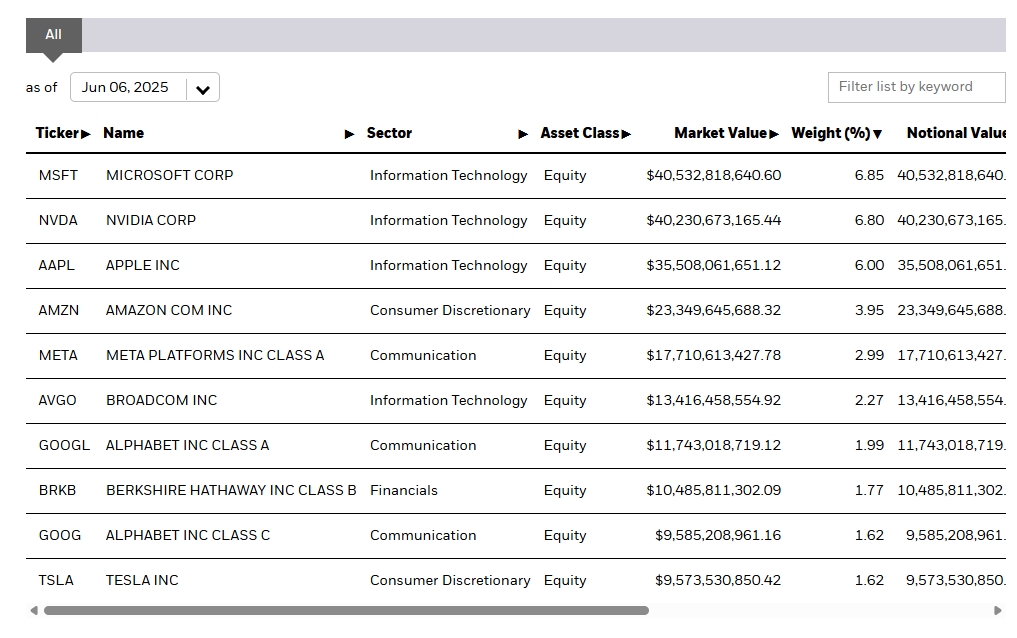Select the All tab
The image size is (1017, 638).
coord(54,35)
